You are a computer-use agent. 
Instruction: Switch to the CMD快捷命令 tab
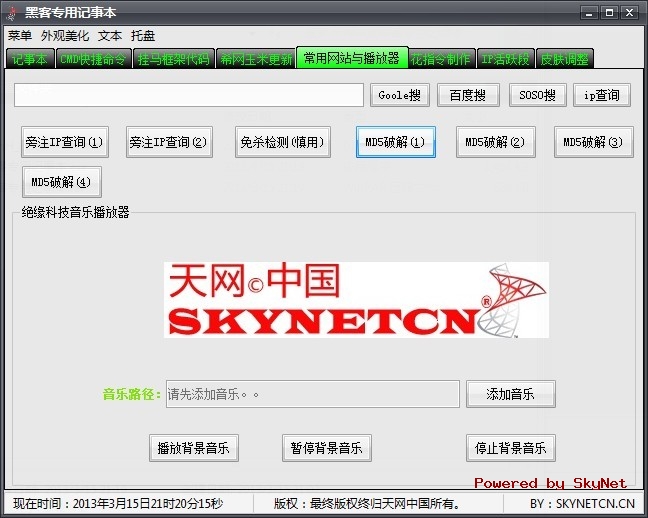[x=93, y=58]
